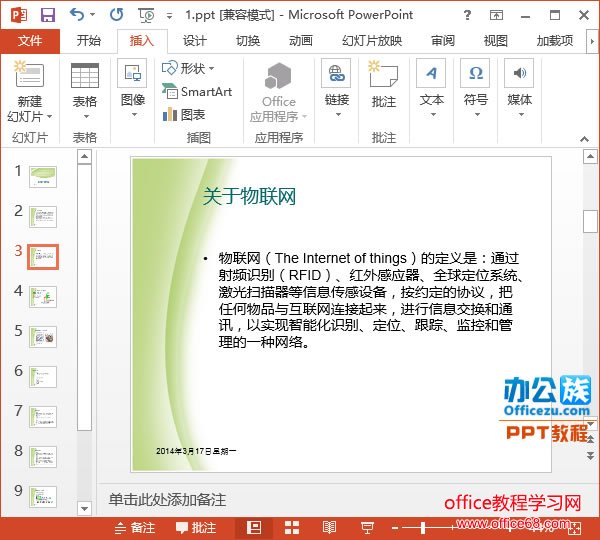Click the slide area scroll up arrow
Screen dimensions: 600x540
coord(590,157)
